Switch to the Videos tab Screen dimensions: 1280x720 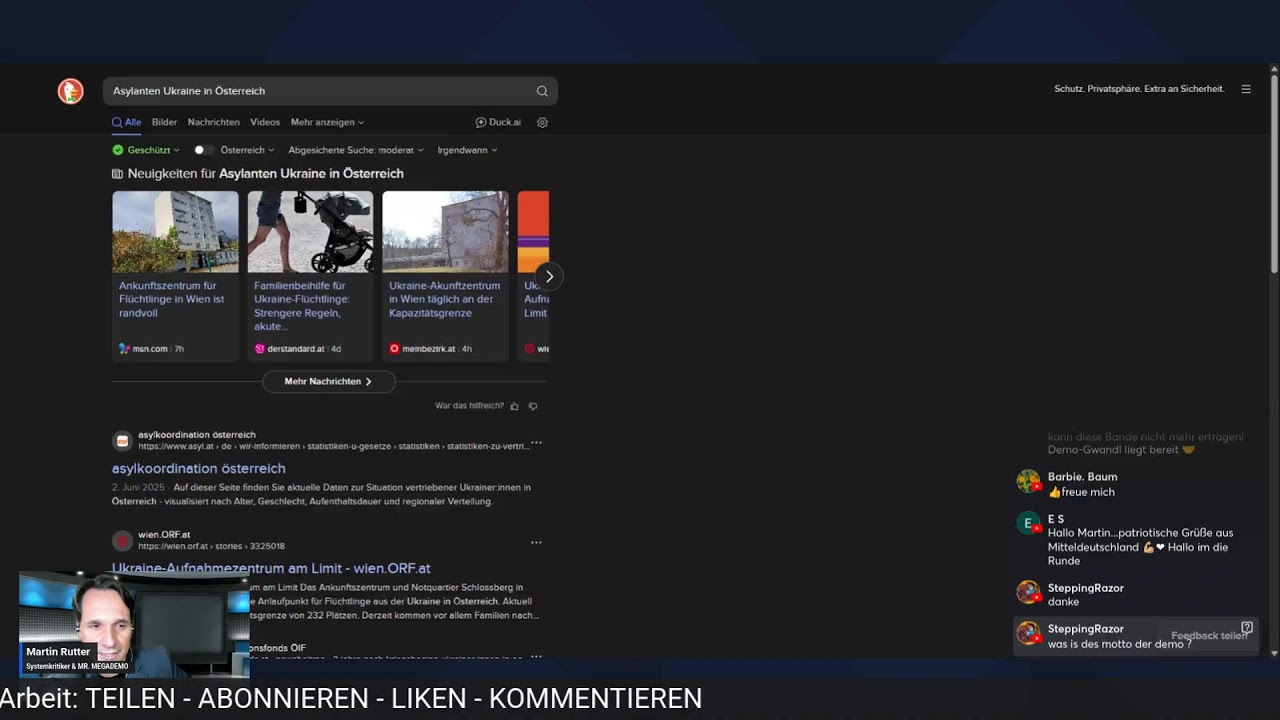(265, 122)
